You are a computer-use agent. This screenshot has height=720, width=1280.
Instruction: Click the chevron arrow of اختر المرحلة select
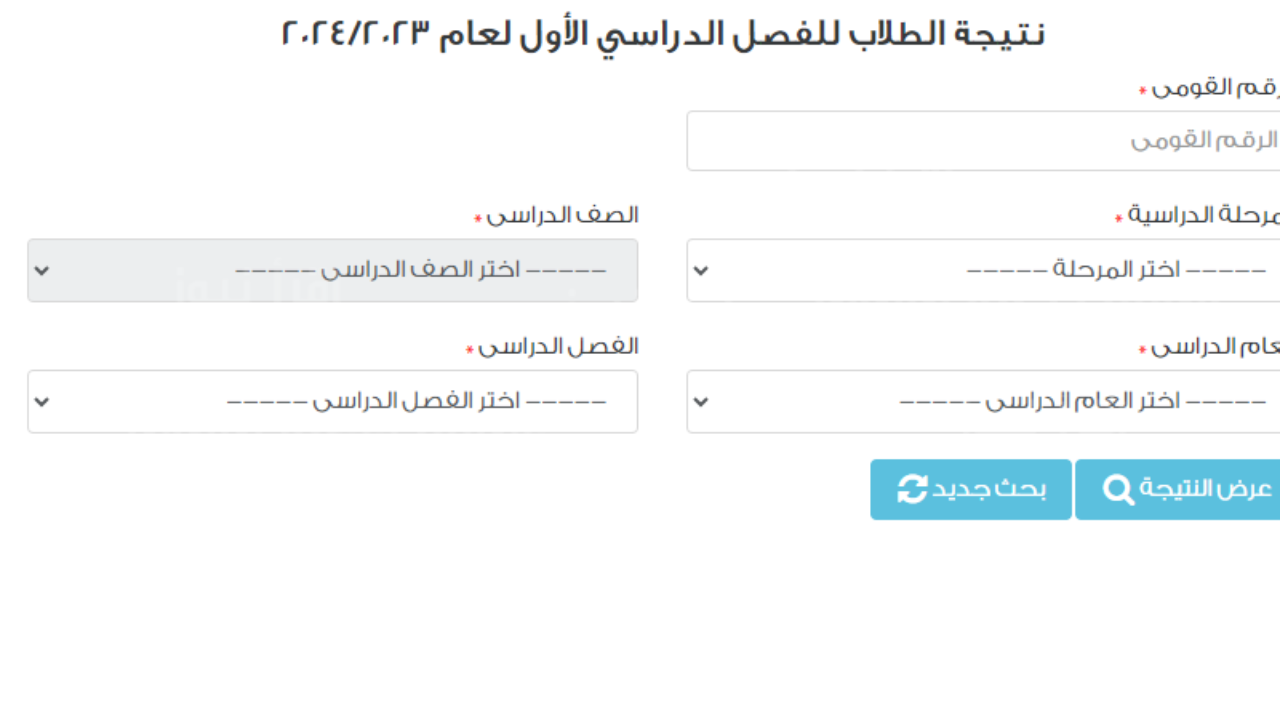701,271
